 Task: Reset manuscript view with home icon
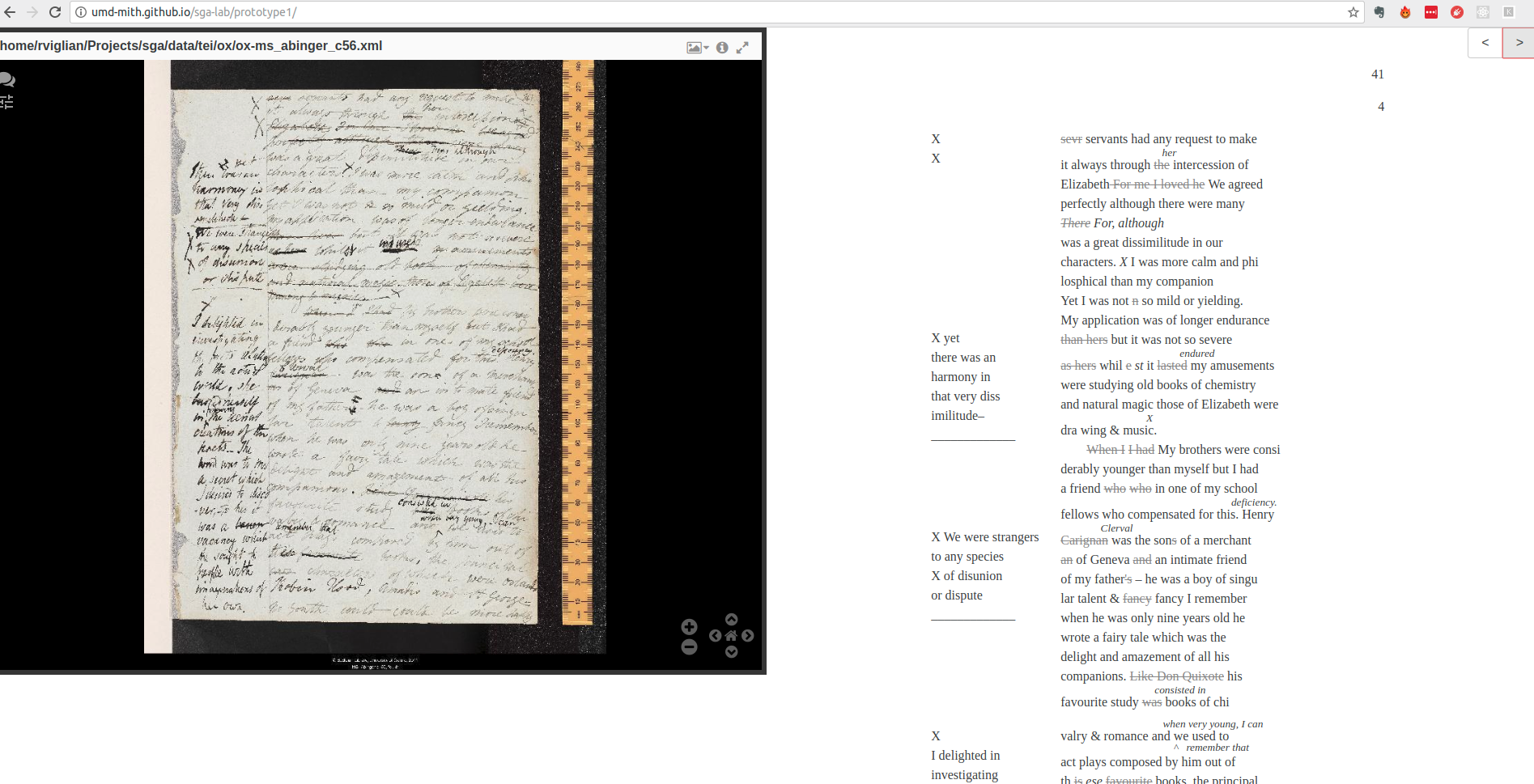(731, 636)
